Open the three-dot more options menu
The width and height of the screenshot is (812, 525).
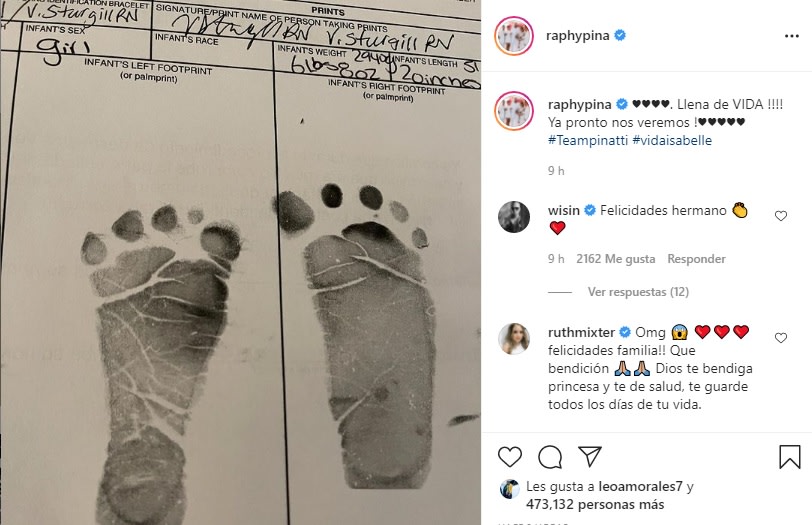click(791, 36)
